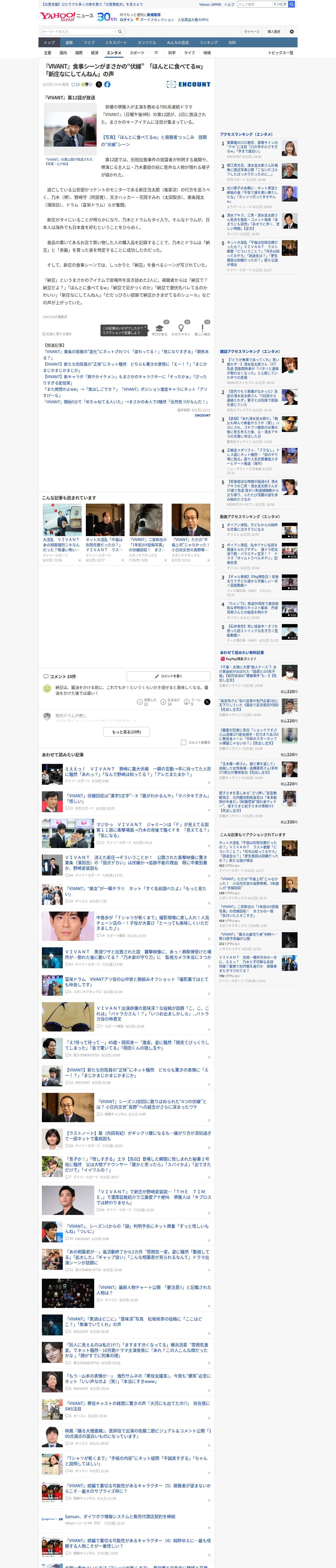Open 雑誌アクセスランキング（エンタメ）heading
Screen dimensions: 336x1568
pyautogui.click(x=250, y=351)
